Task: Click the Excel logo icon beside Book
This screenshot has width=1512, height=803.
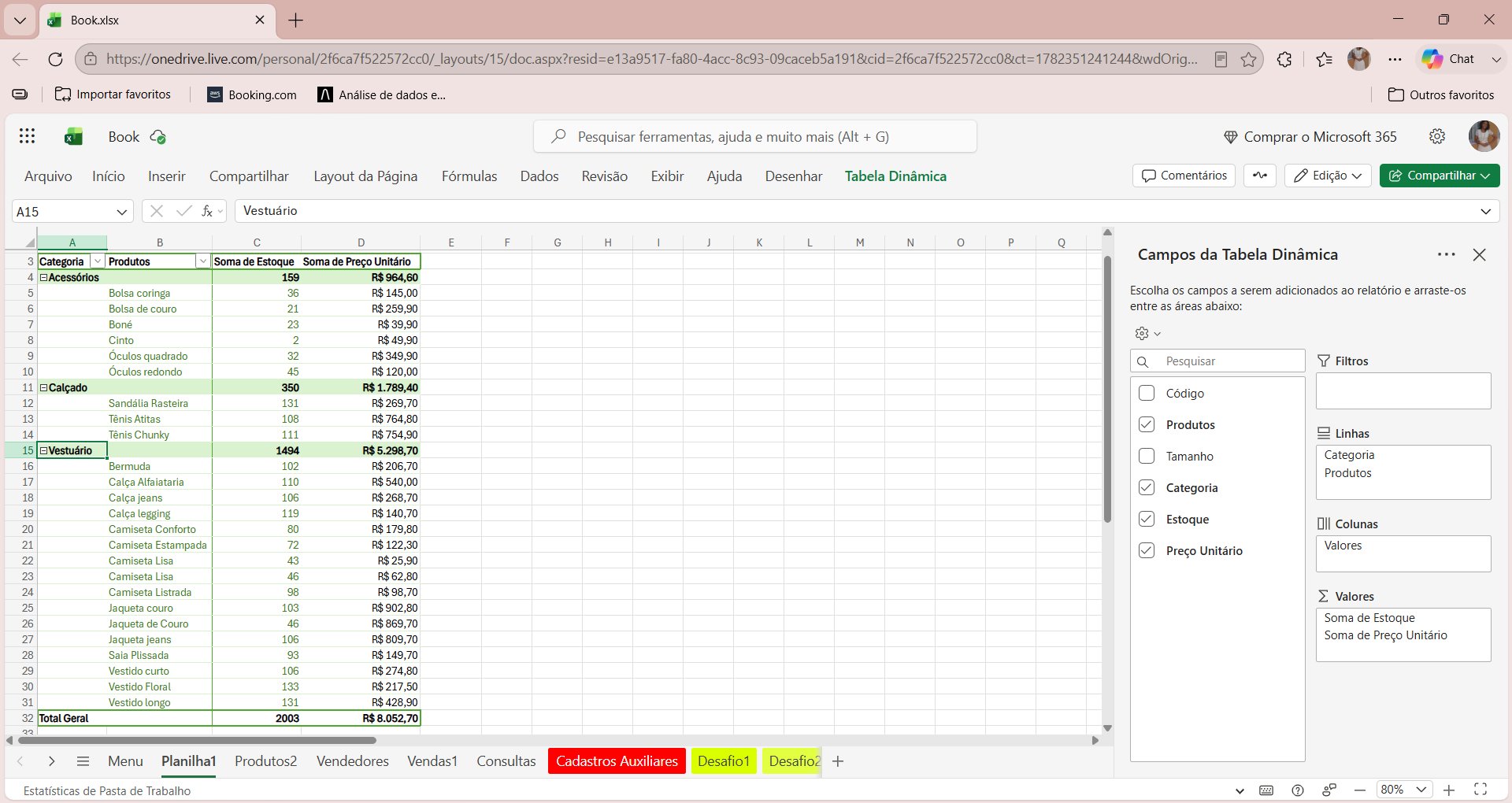Action: coord(74,137)
